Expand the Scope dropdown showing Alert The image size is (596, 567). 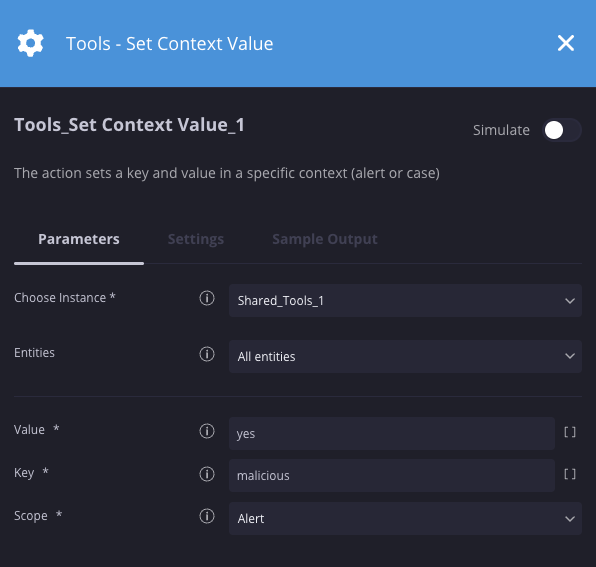(405, 518)
